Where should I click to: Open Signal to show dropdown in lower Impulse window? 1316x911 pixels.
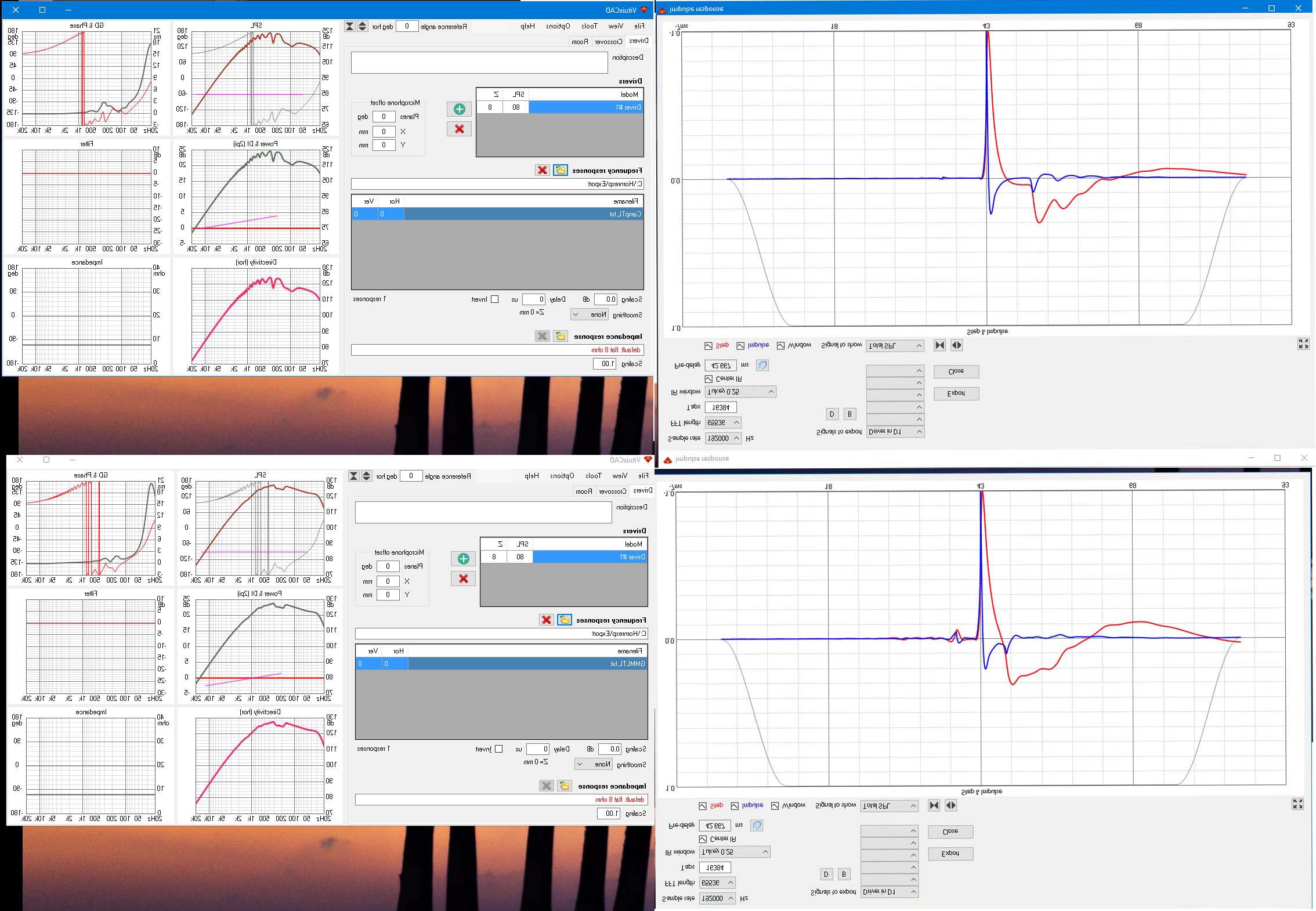point(889,806)
